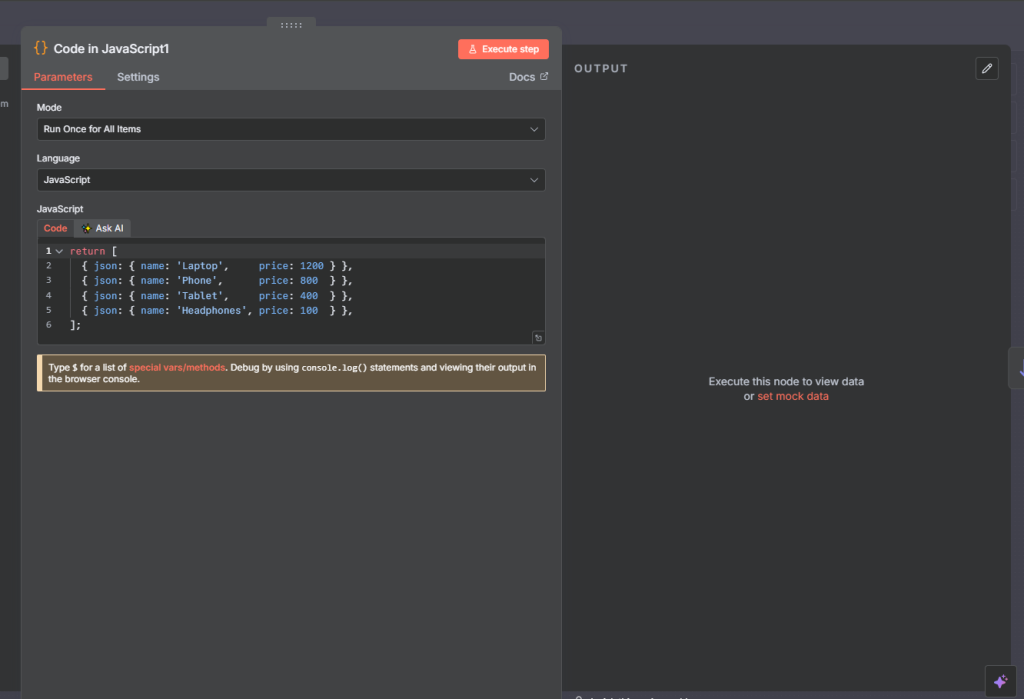Click the set mock data link
Screen dimensions: 1024x699
pos(792,396)
